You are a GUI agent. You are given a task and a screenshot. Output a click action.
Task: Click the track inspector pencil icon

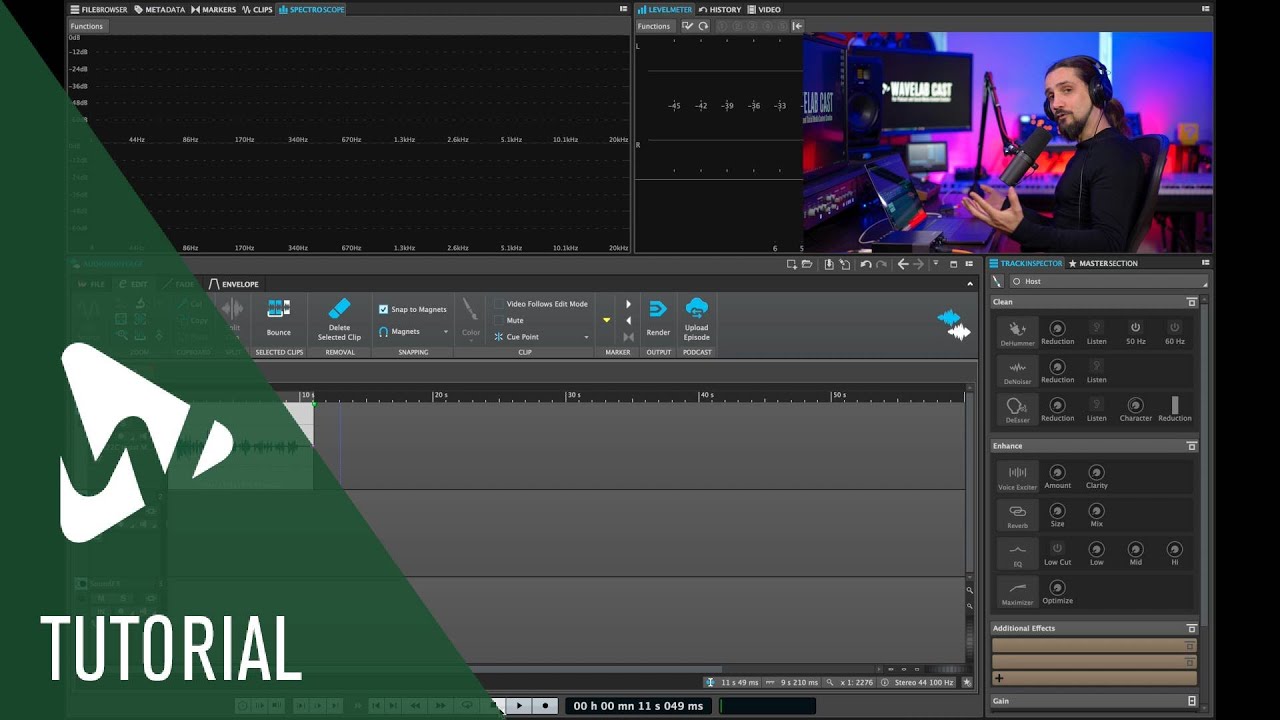(x=997, y=281)
